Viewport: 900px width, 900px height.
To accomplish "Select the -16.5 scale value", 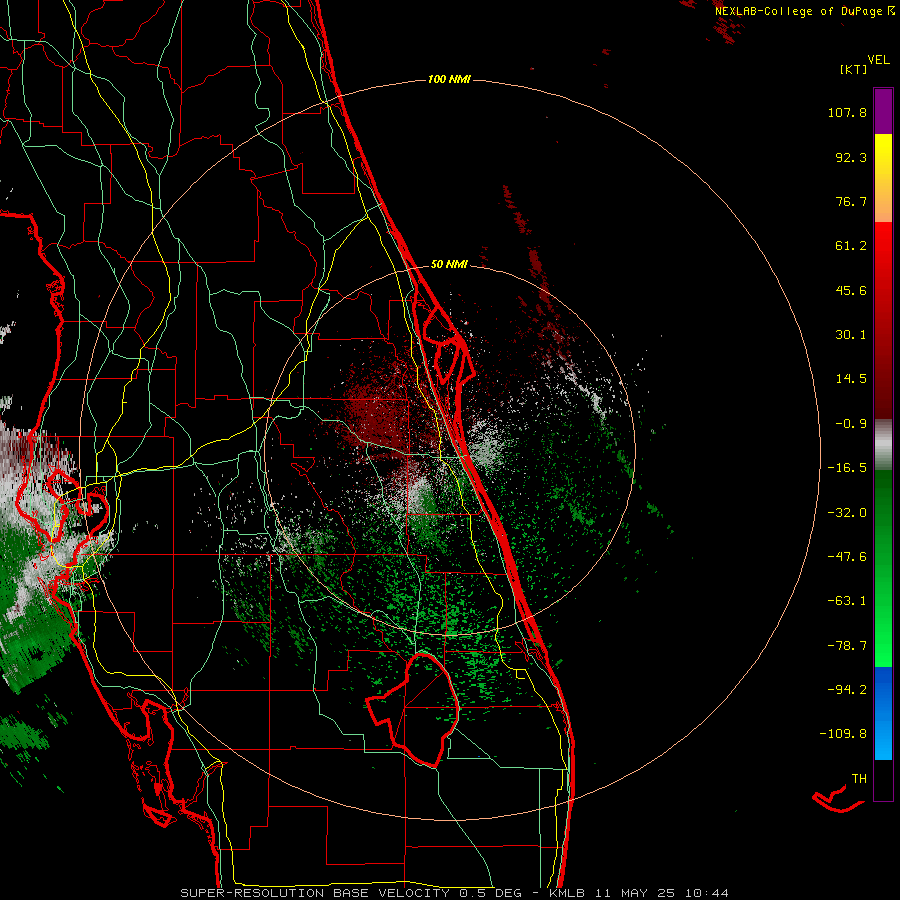I will point(847,468).
